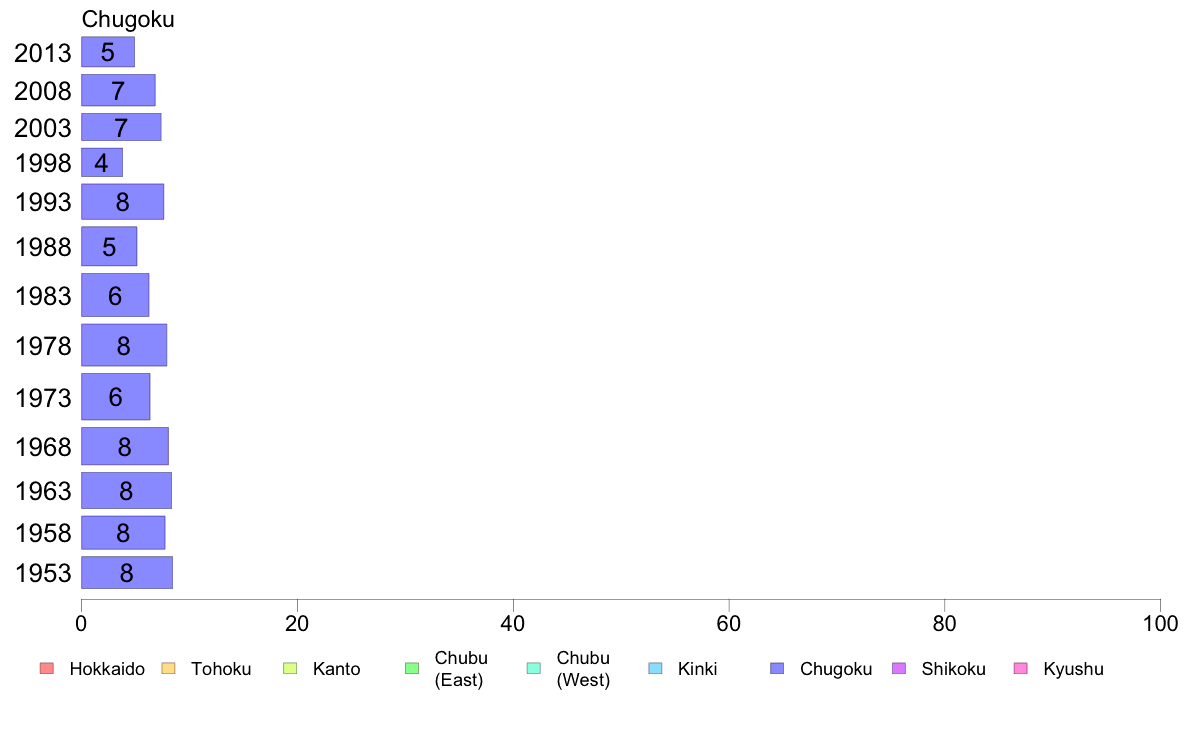This screenshot has height=736, width=1188.
Task: Select the 1953 bar showing 8
Action: point(127,573)
